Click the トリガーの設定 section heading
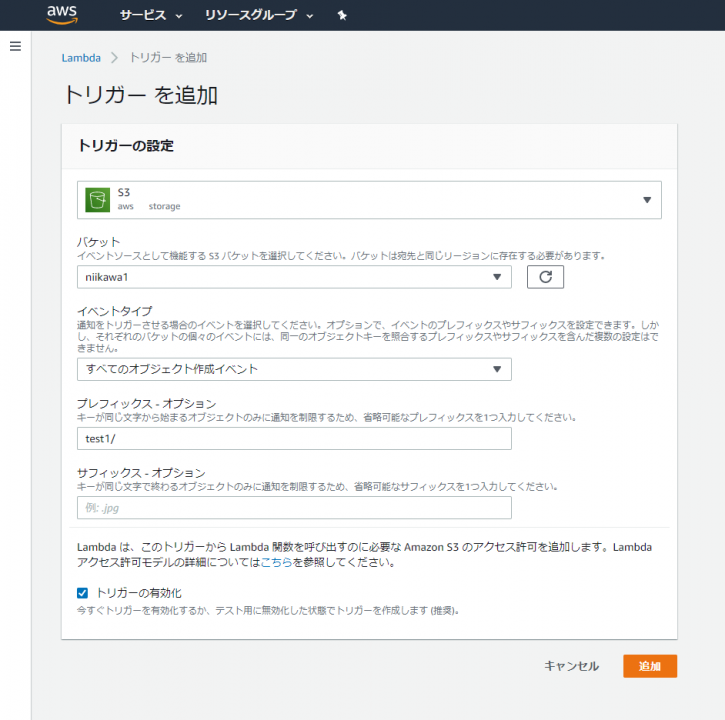The image size is (725, 720). (126, 146)
